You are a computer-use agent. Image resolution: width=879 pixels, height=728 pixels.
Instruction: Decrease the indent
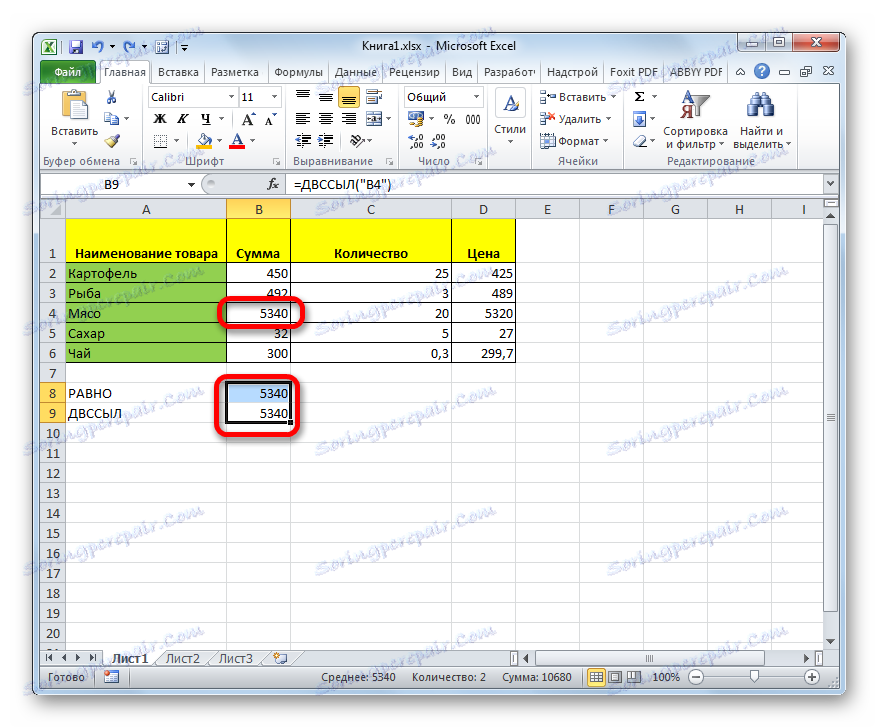[303, 141]
